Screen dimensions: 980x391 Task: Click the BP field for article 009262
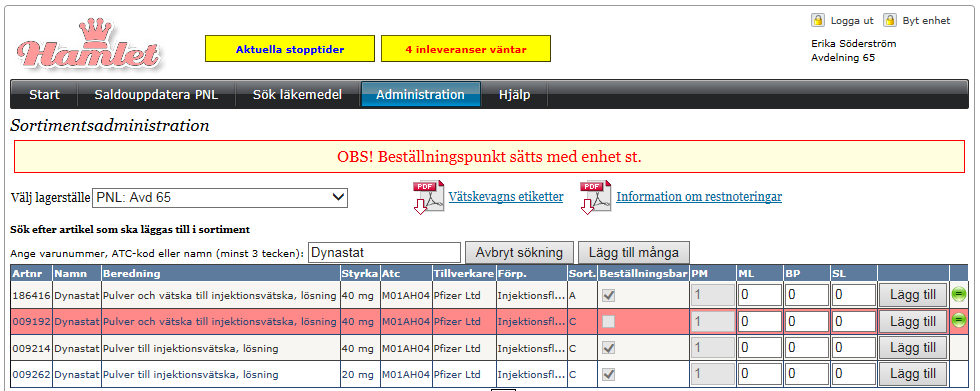pos(807,374)
